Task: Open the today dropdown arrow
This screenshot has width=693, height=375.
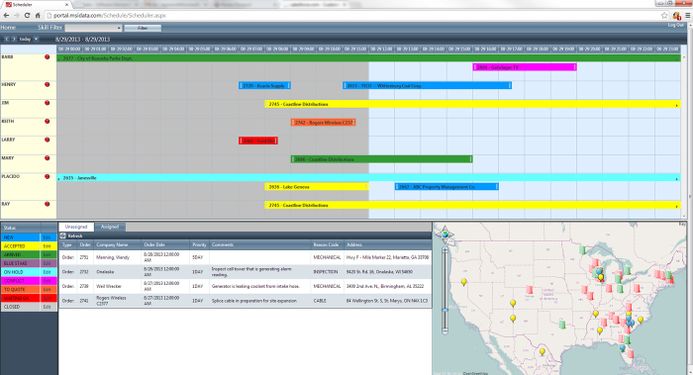Action: [36, 39]
